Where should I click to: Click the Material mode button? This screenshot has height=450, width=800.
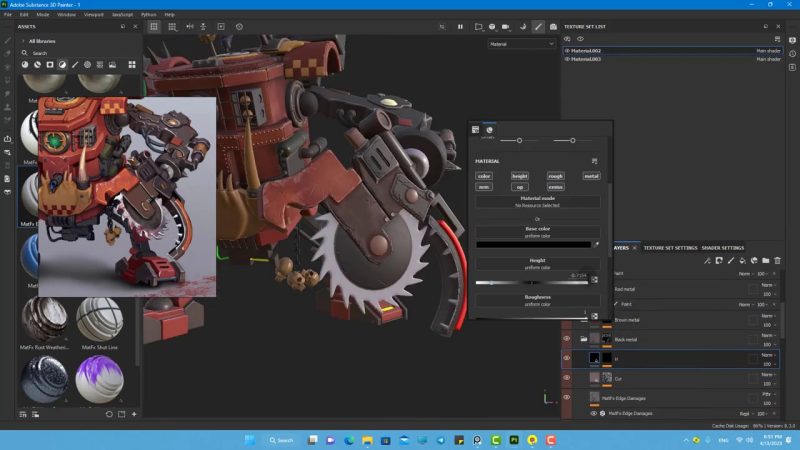click(x=537, y=201)
